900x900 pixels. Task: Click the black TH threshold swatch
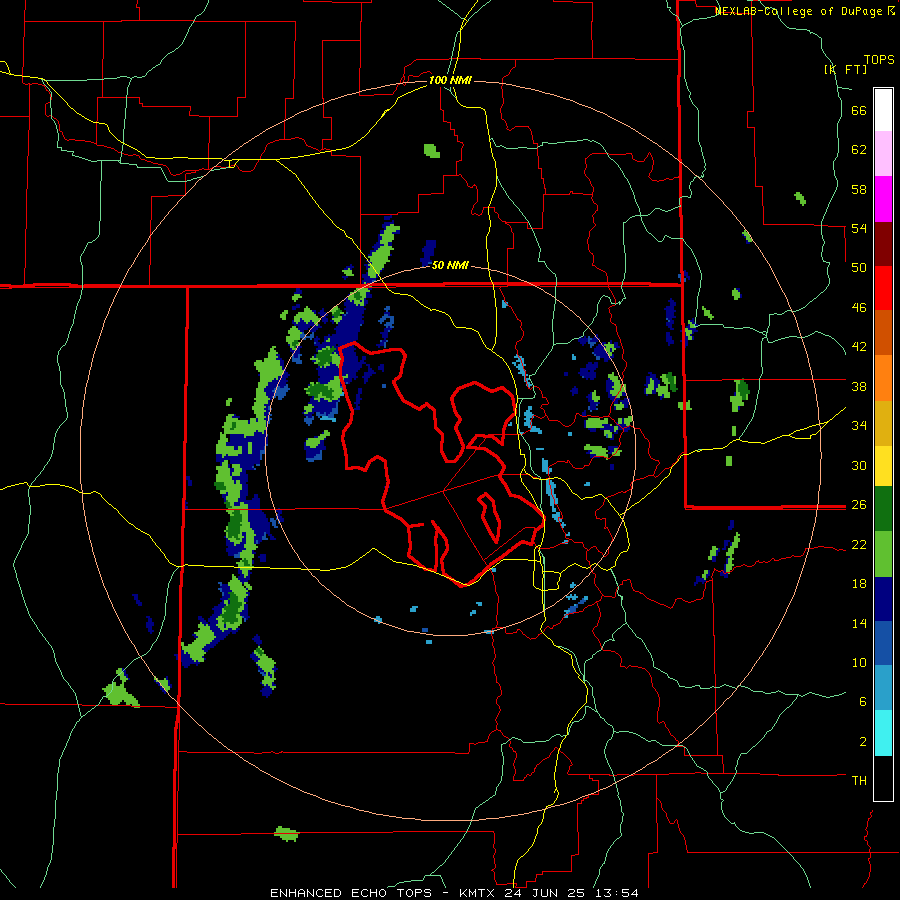[x=883, y=778]
